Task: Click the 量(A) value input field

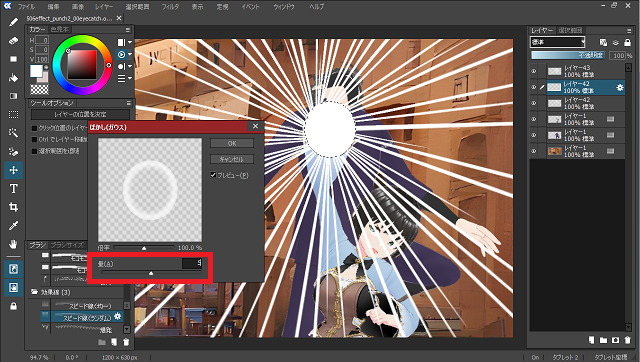Action: pyautogui.click(x=192, y=263)
